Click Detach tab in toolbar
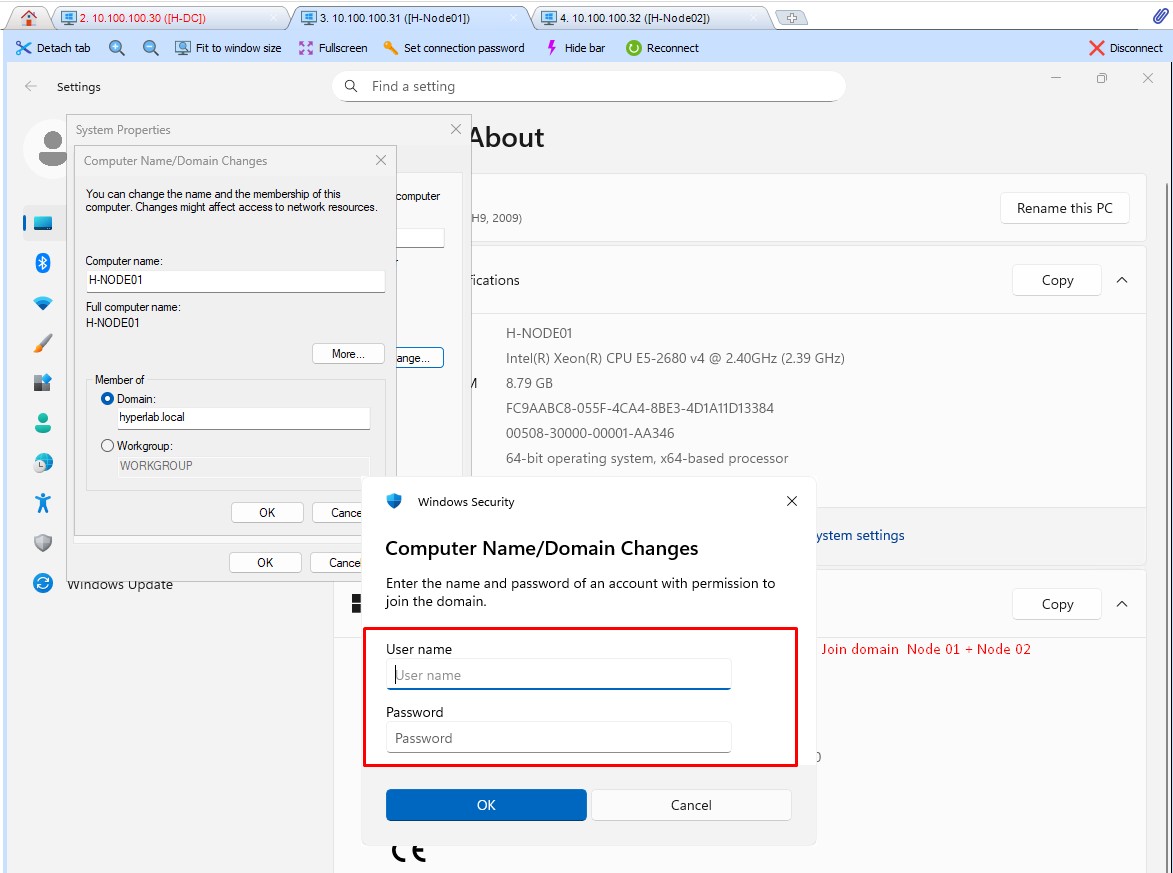The height and width of the screenshot is (873, 1173). click(x=53, y=48)
